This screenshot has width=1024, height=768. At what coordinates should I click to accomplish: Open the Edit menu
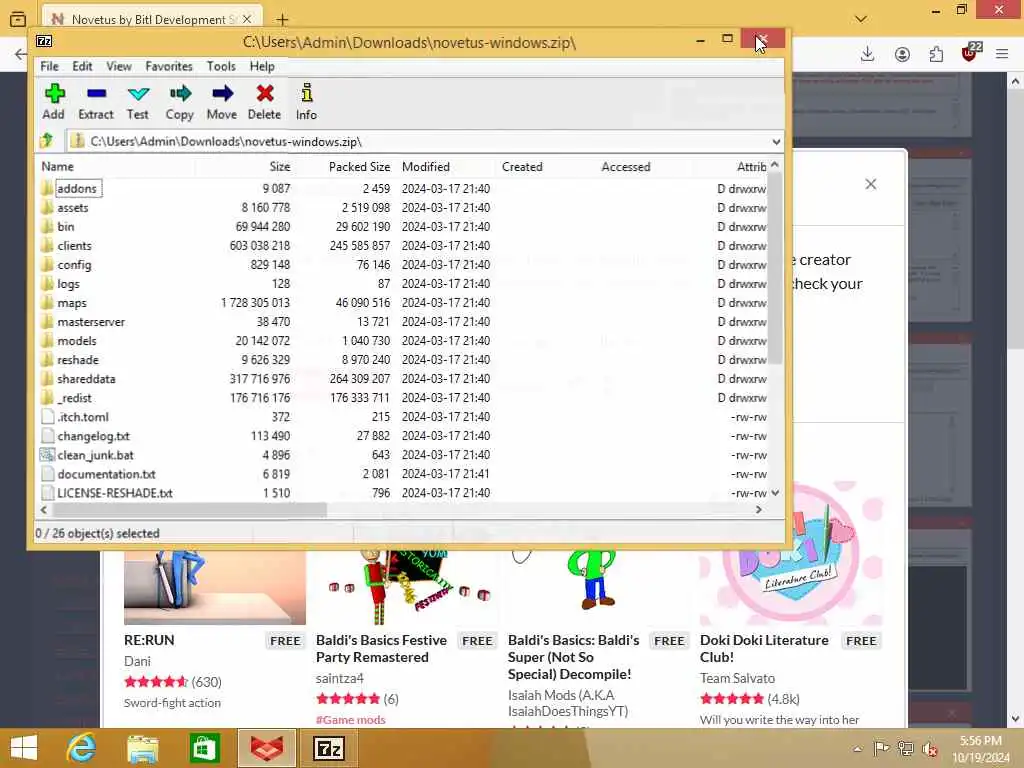[x=82, y=66]
